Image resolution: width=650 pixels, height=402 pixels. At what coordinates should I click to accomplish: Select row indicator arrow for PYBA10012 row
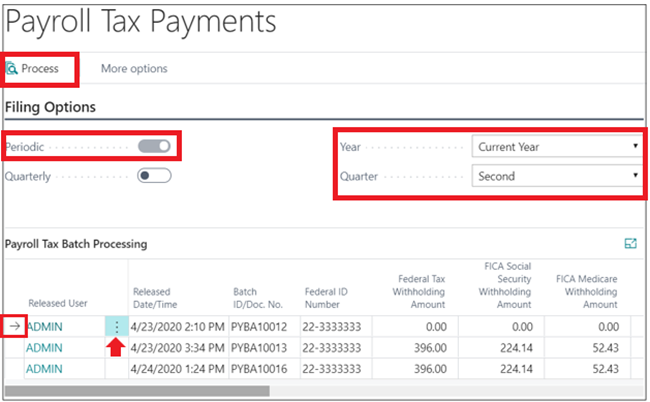point(15,326)
